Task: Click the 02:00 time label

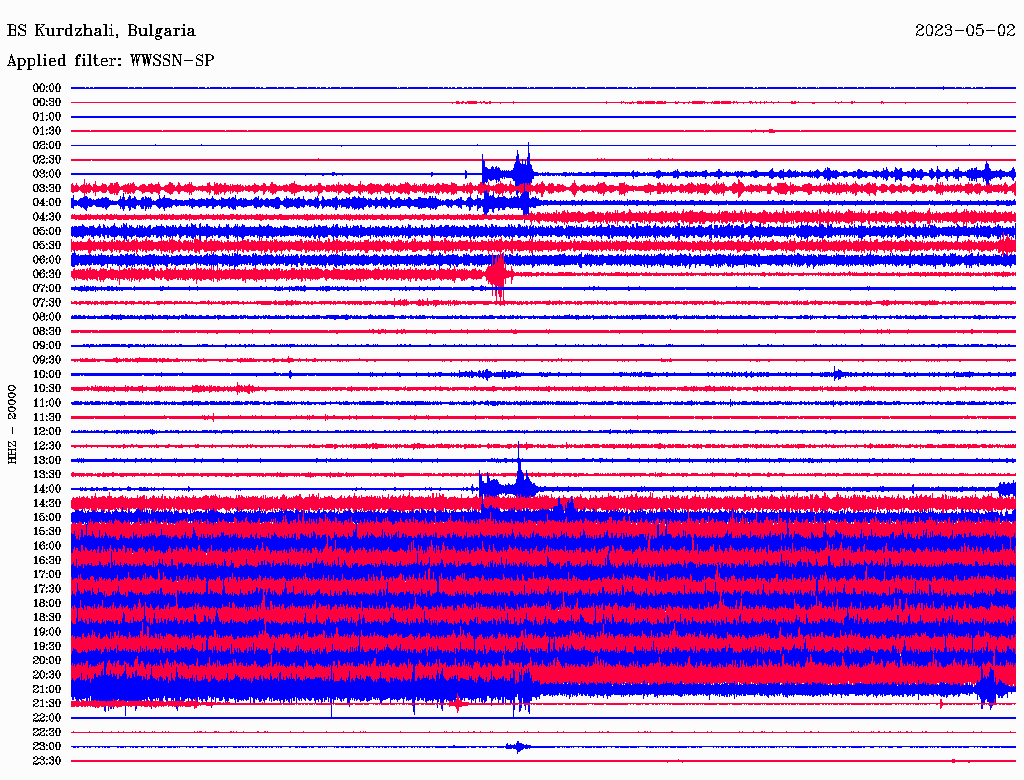Action: point(47,145)
